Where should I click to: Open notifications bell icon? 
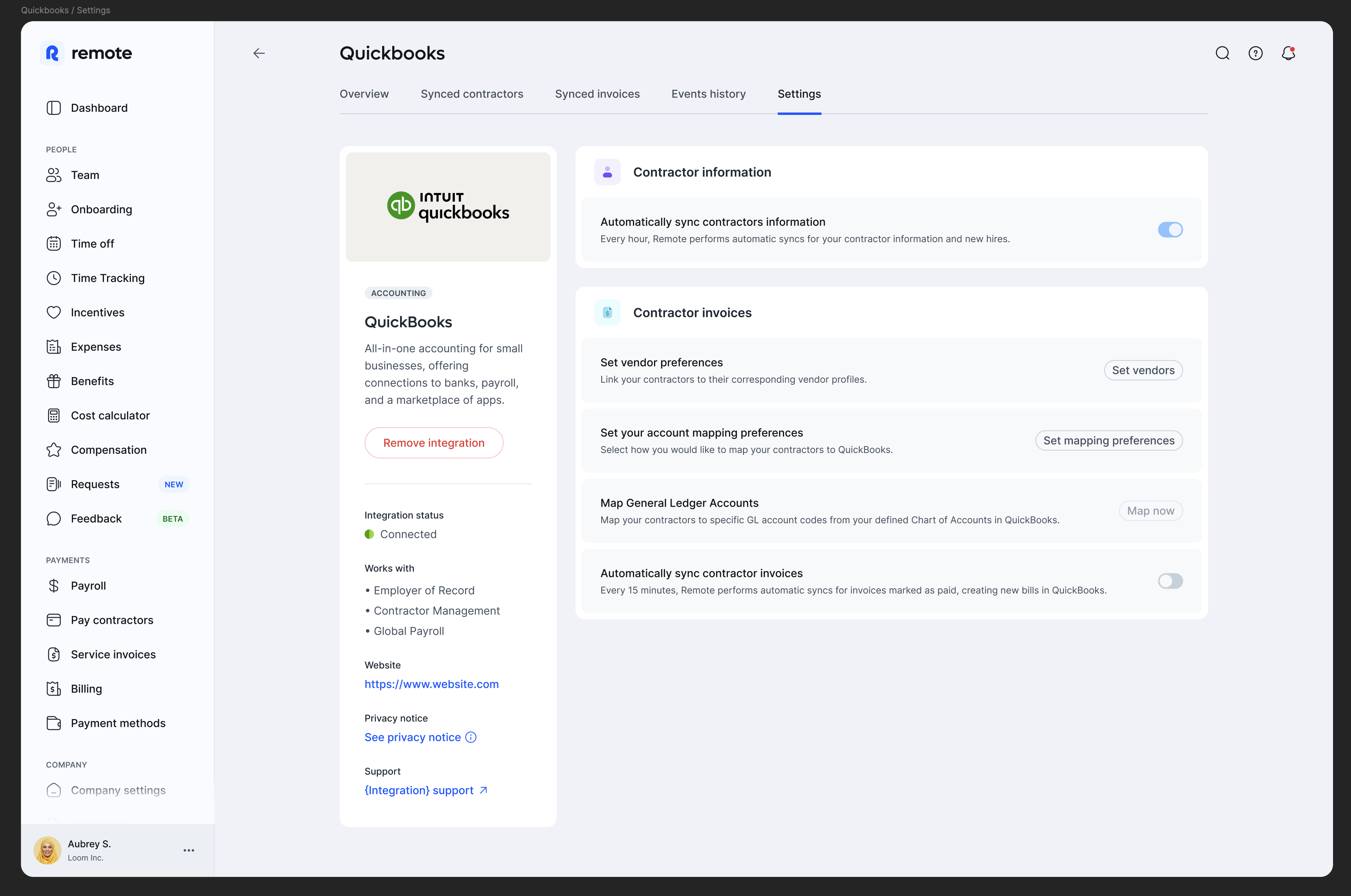[x=1288, y=53]
